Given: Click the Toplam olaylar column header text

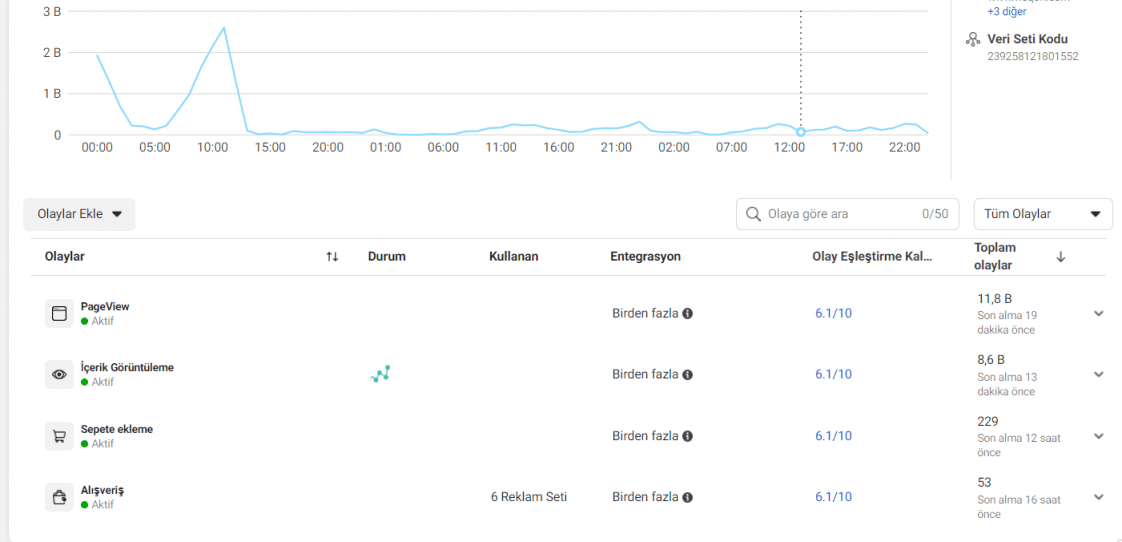Looking at the screenshot, I should [x=993, y=256].
